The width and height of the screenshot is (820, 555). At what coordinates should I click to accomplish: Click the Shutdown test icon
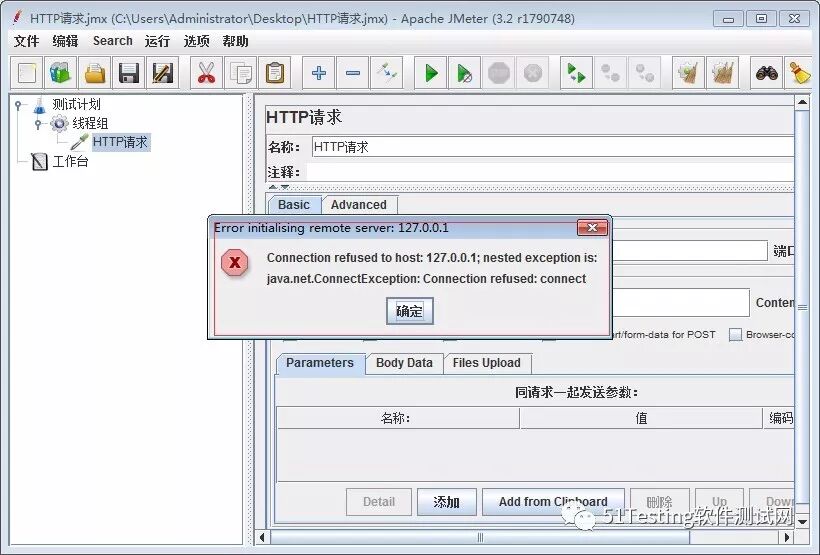coord(532,73)
